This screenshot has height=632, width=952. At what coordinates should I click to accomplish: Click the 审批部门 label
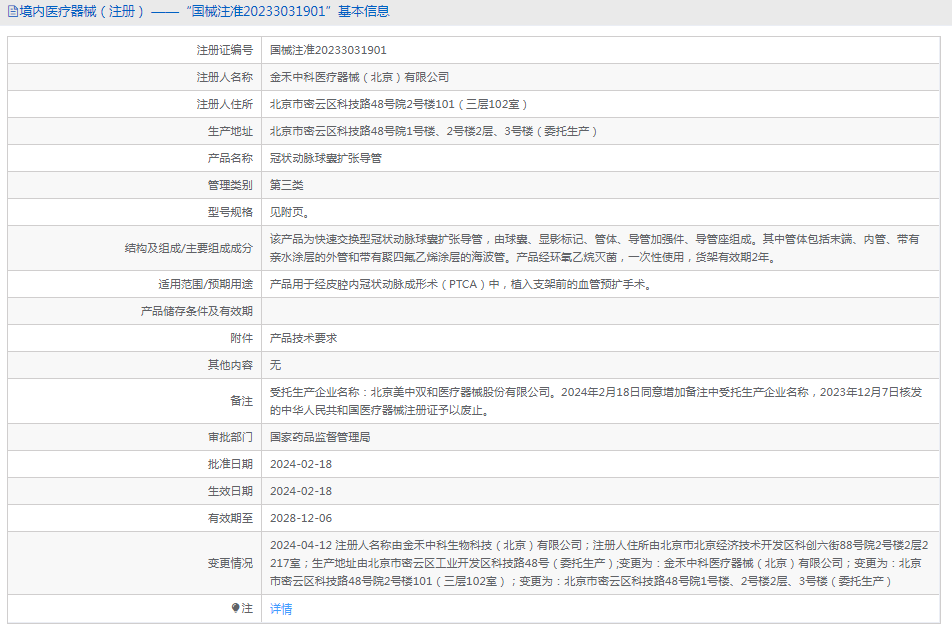pyautogui.click(x=230, y=437)
